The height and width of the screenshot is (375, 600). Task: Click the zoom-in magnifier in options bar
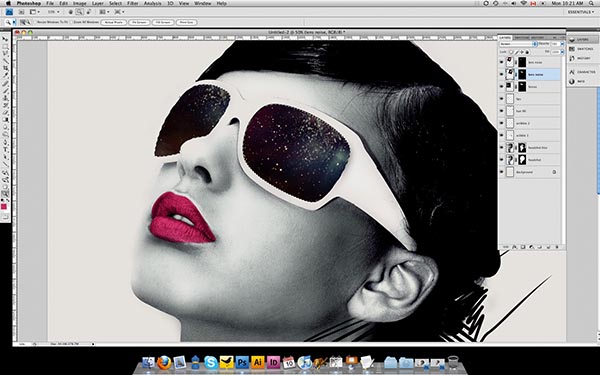pyautogui.click(x=23, y=22)
